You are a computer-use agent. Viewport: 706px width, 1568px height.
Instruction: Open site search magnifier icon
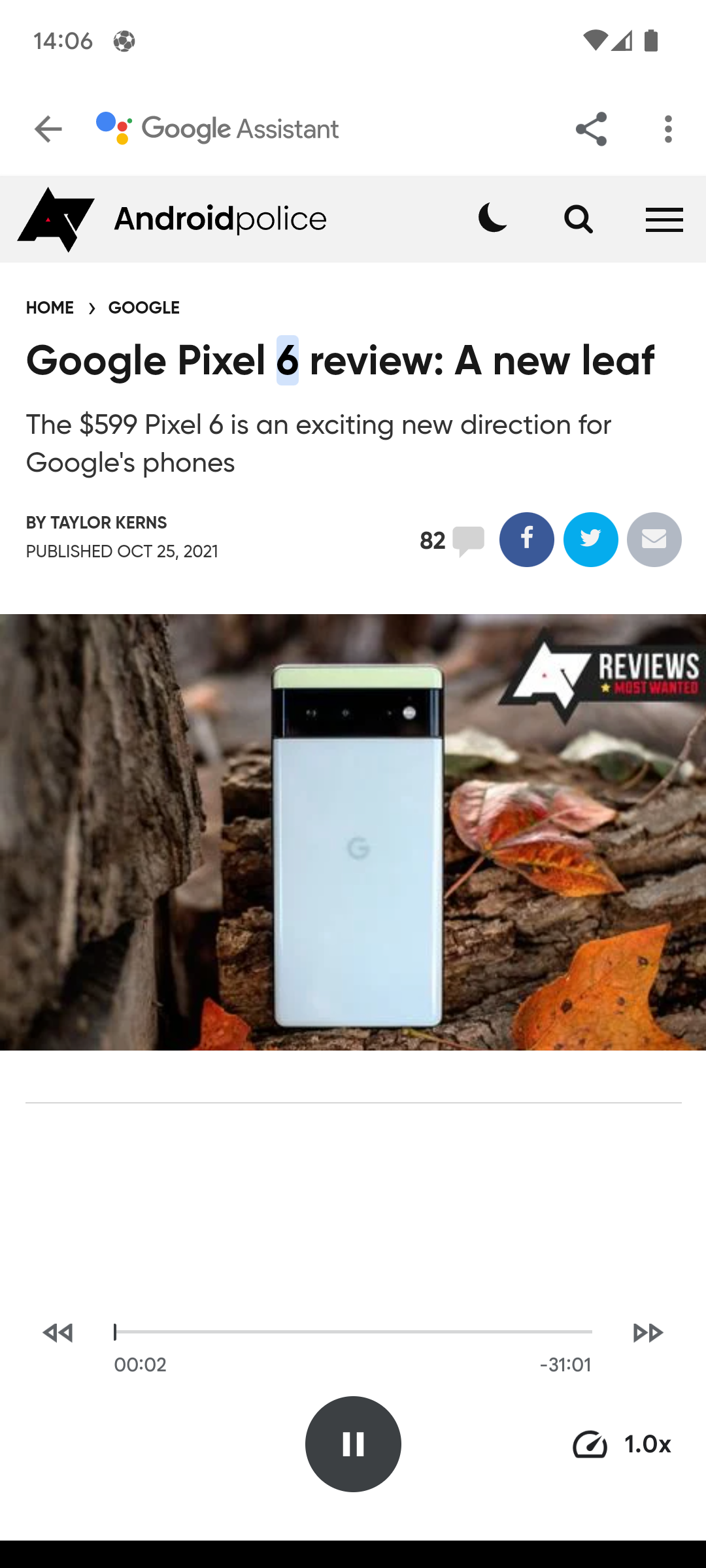579,219
